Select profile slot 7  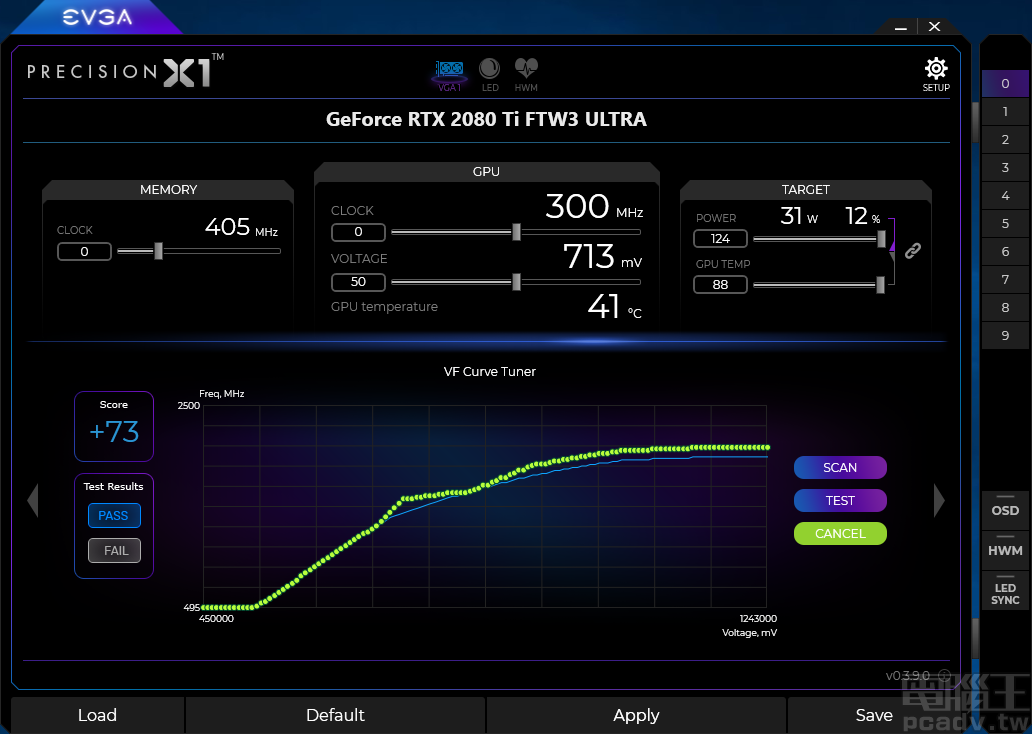1005,279
